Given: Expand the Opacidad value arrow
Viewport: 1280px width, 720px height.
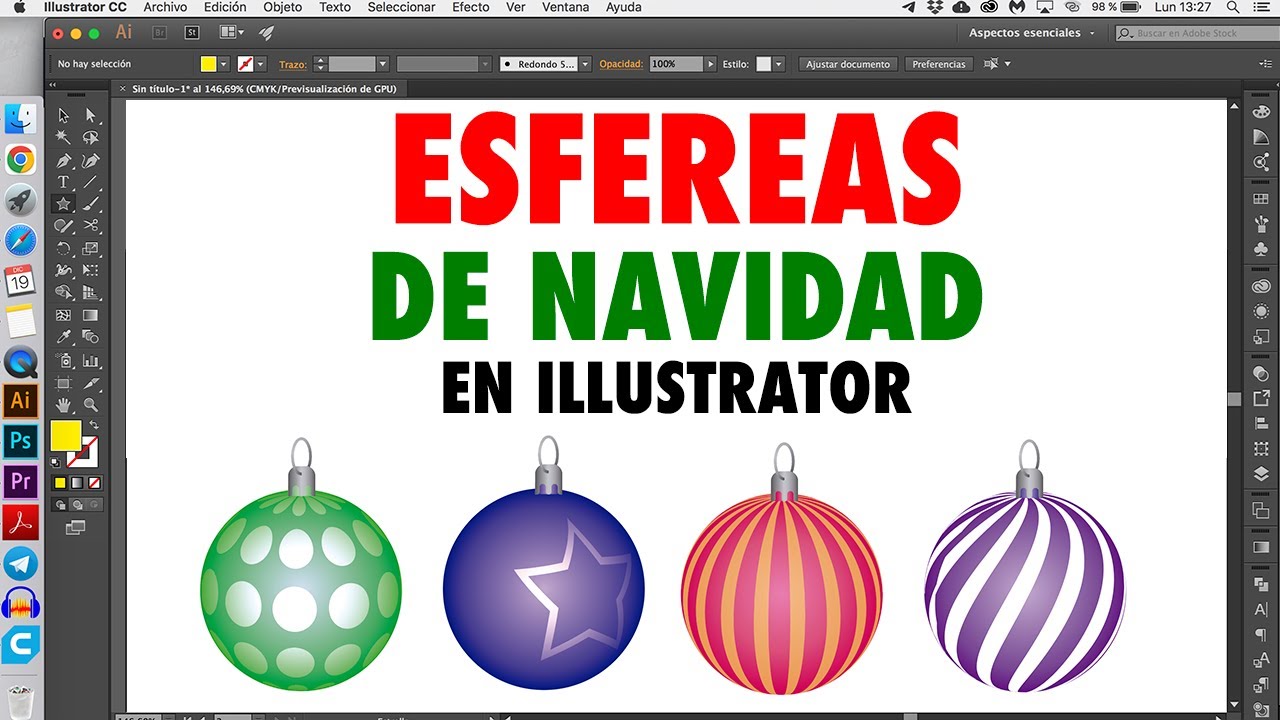Looking at the screenshot, I should (x=710, y=64).
